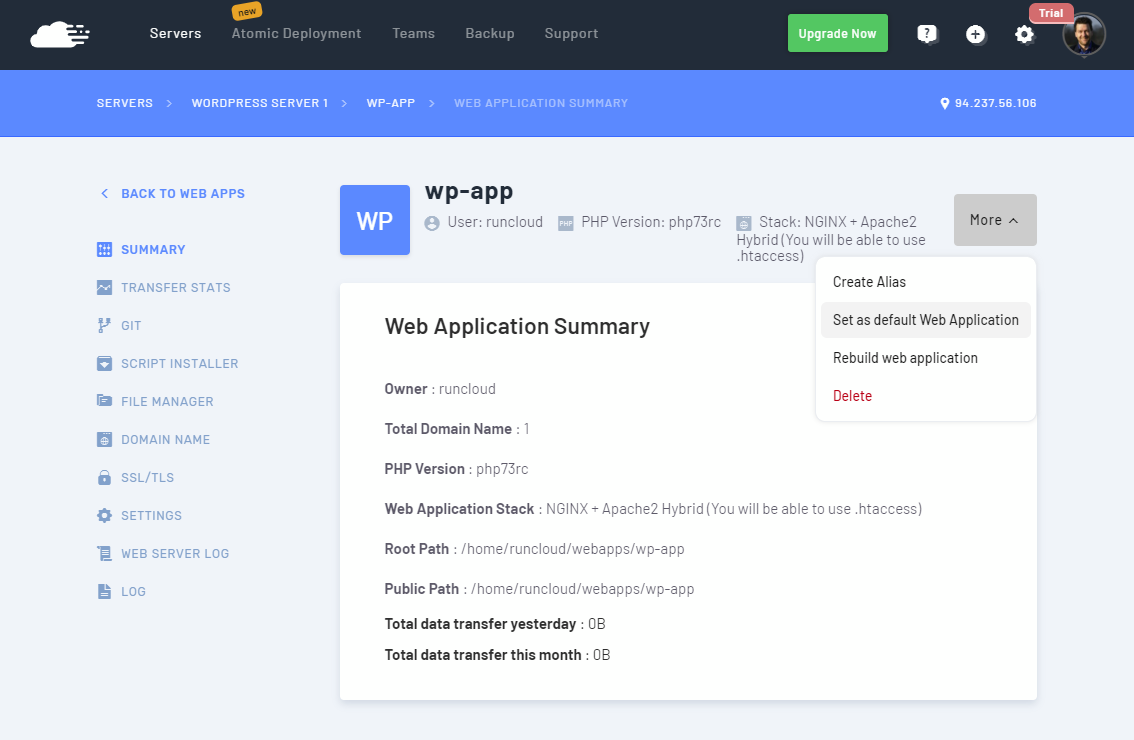Open the help question mark icon

pyautogui.click(x=927, y=34)
